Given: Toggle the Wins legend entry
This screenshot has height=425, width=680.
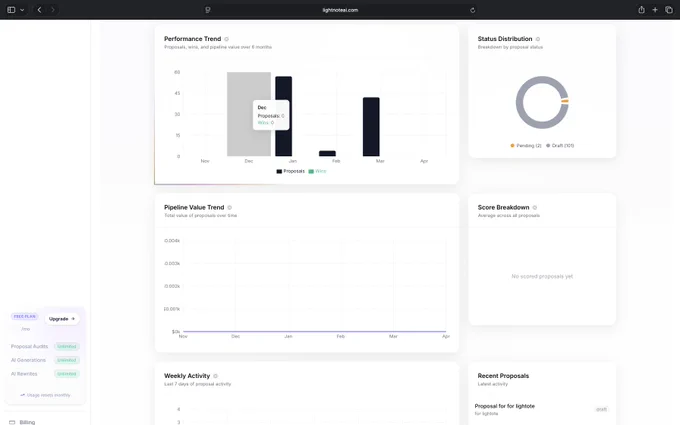Looking at the screenshot, I should click(317, 171).
